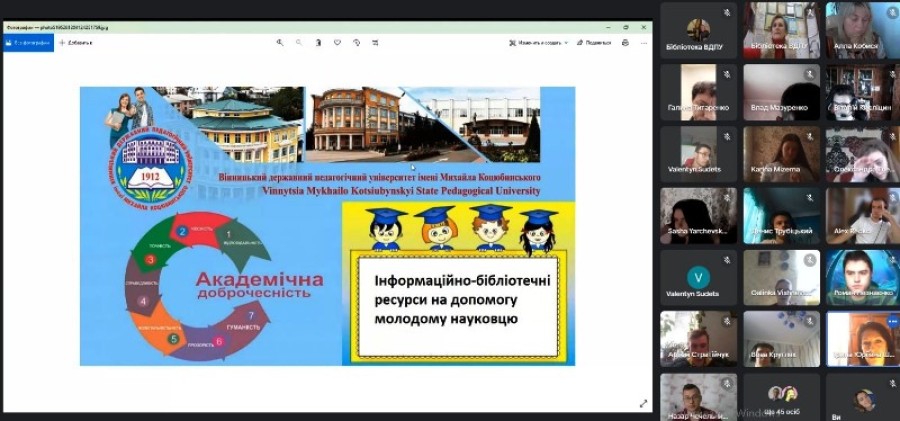Viewport: 900px width, 421px height.
Task: Click mute icon on Алла Кобися tile
Action: coord(894,12)
